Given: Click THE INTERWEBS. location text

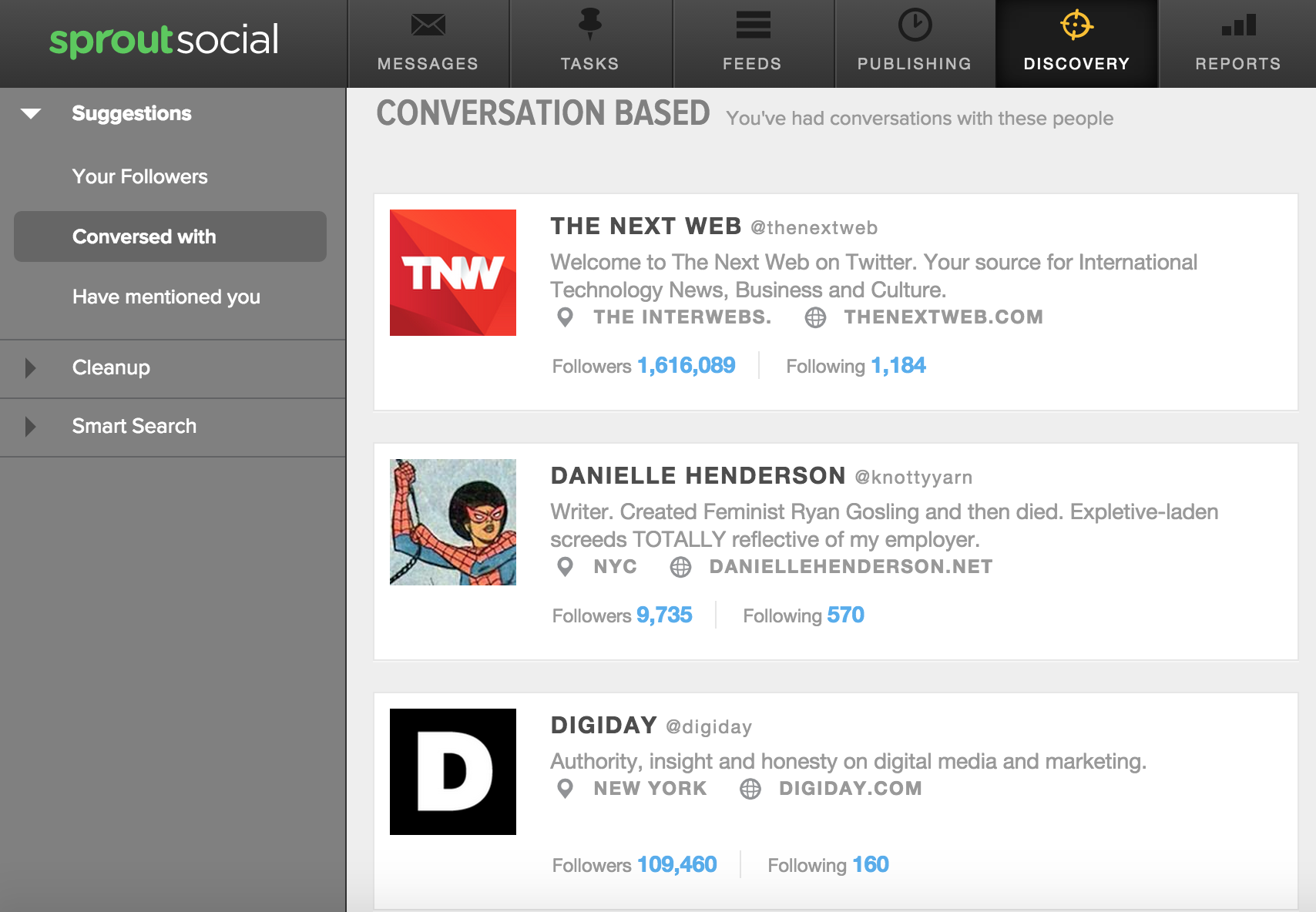Looking at the screenshot, I should pyautogui.click(x=683, y=317).
